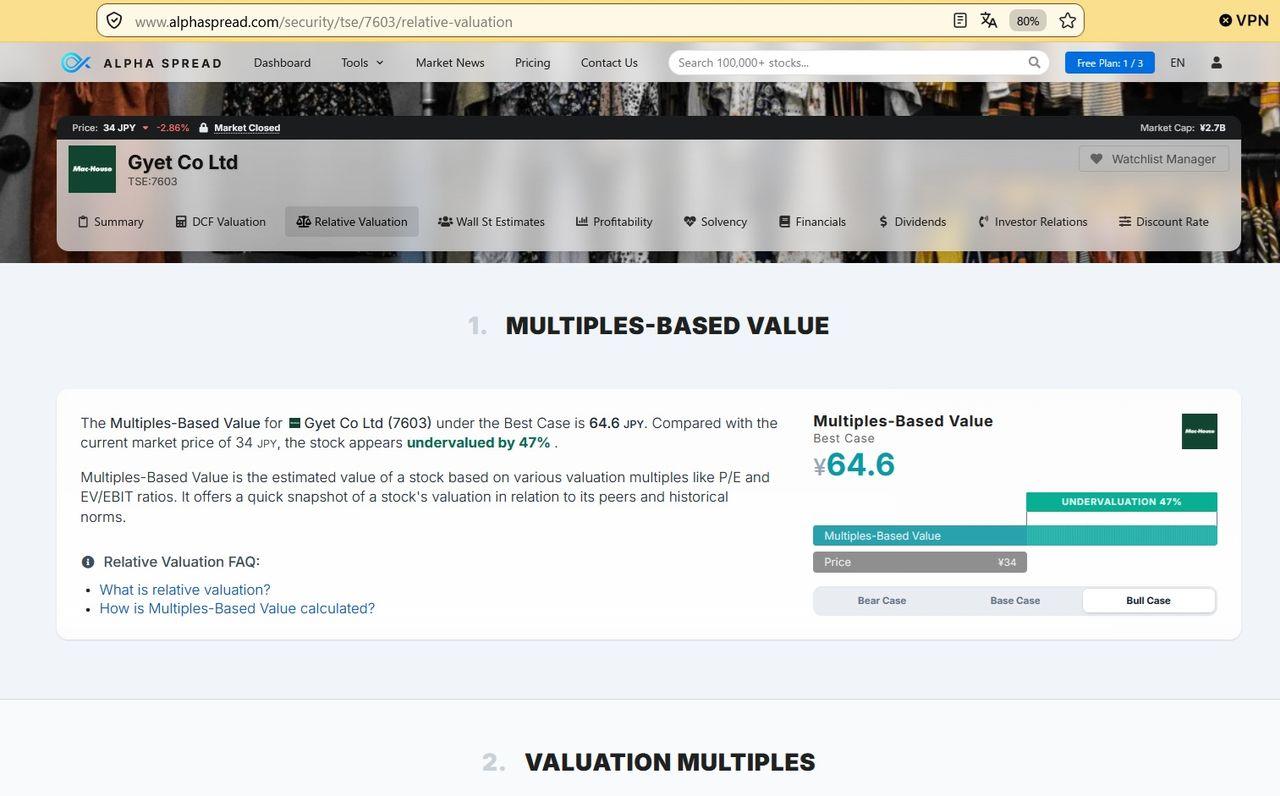Switch to the Summary tab
Image resolution: width=1280 pixels, height=796 pixels.
110,222
